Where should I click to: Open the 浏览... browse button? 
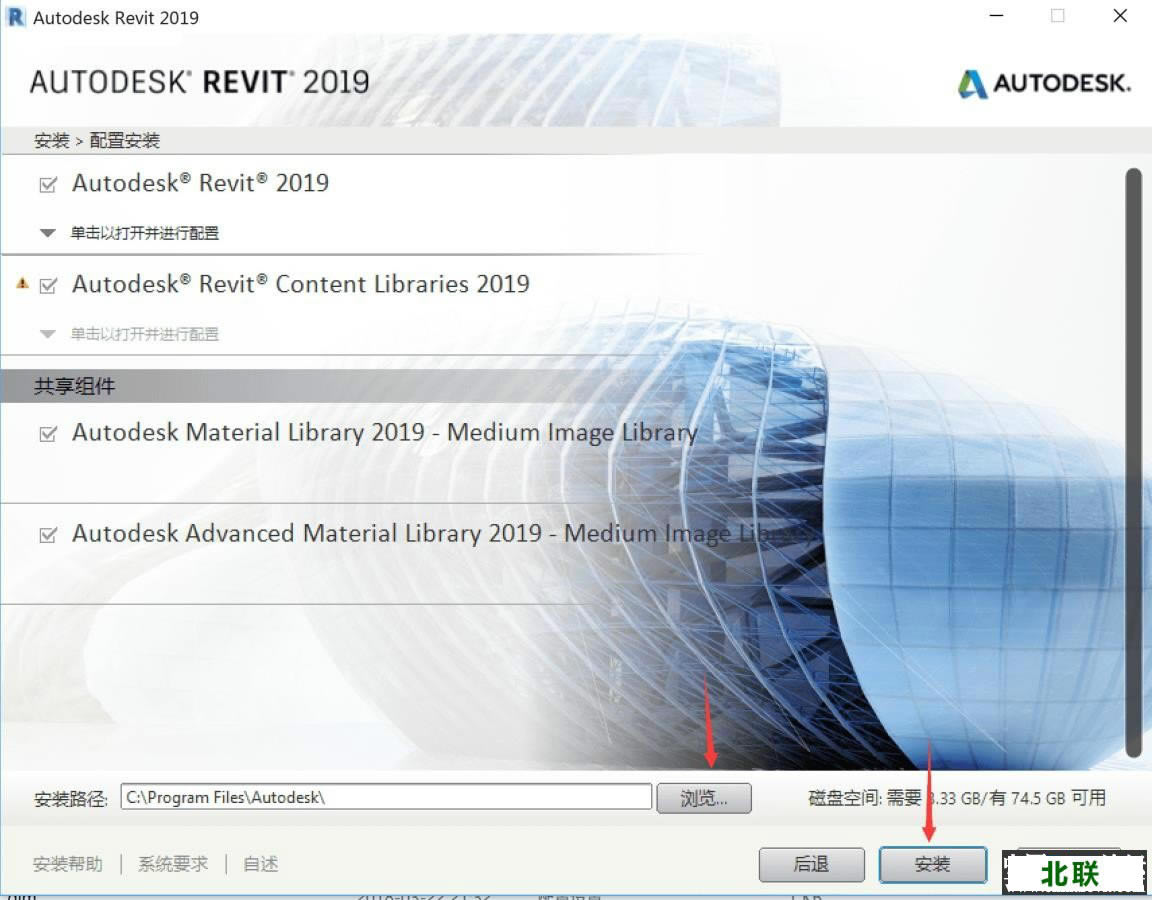pyautogui.click(x=704, y=798)
